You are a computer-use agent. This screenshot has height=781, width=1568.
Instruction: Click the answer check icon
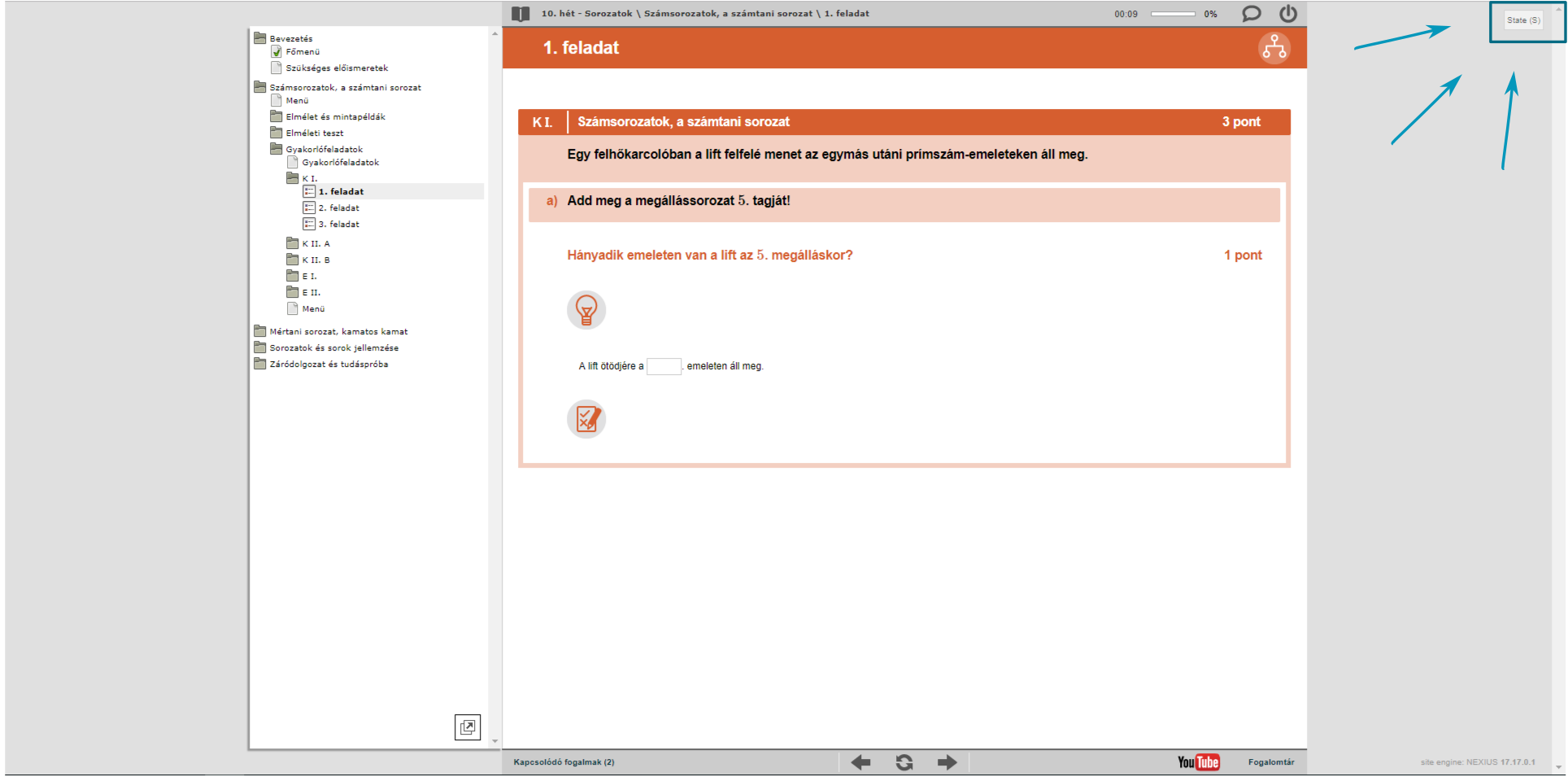(586, 419)
